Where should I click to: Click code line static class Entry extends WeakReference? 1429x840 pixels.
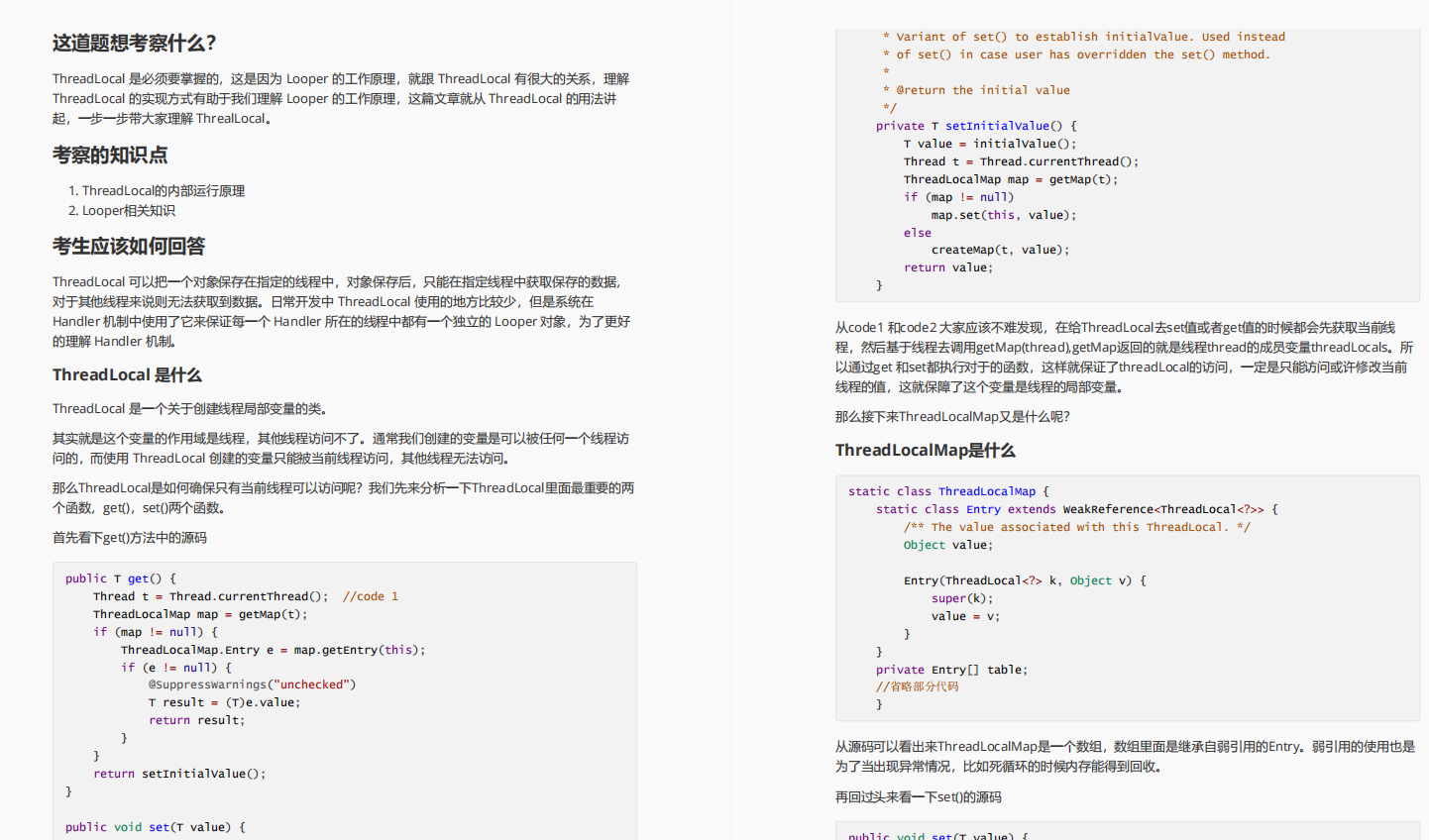point(1077,509)
